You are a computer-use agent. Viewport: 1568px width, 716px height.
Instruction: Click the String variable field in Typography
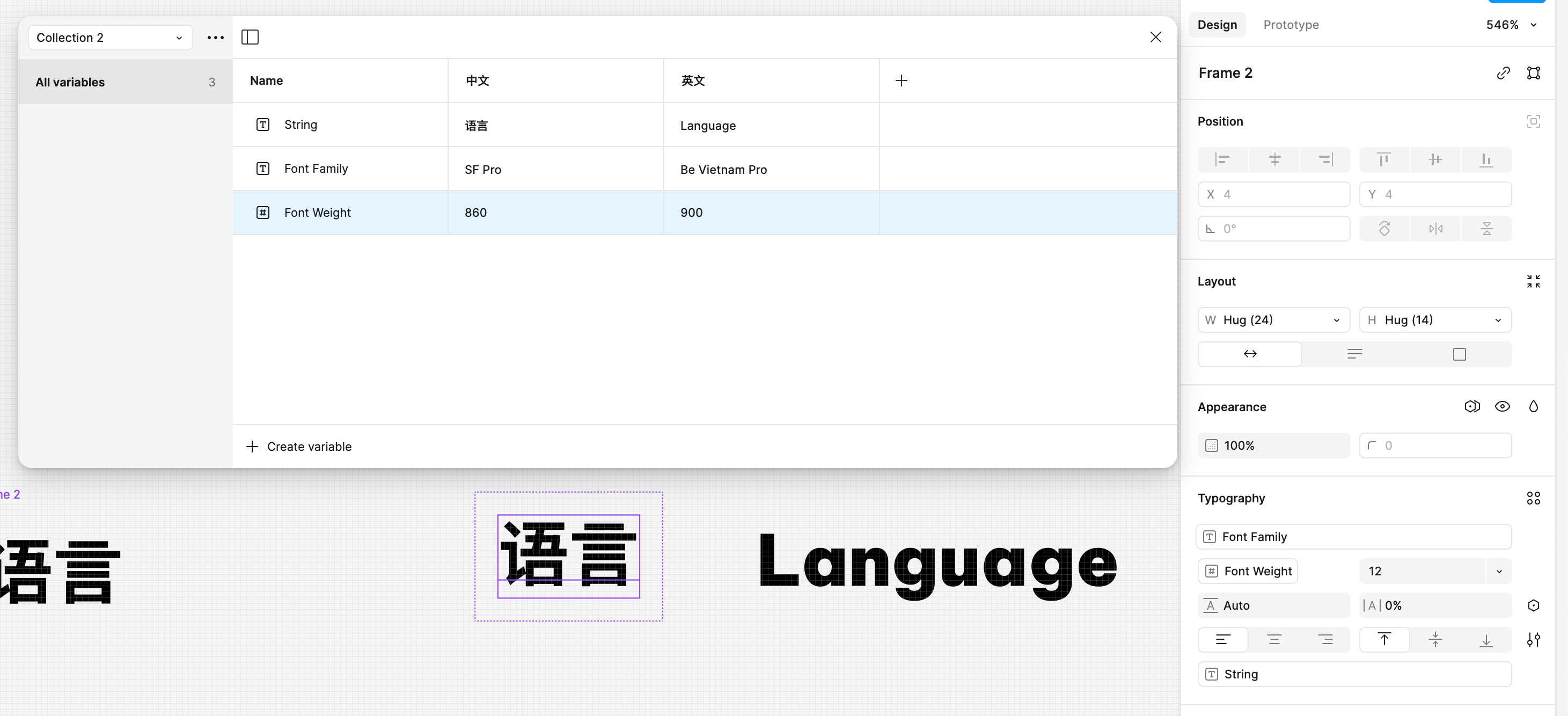click(x=1354, y=674)
